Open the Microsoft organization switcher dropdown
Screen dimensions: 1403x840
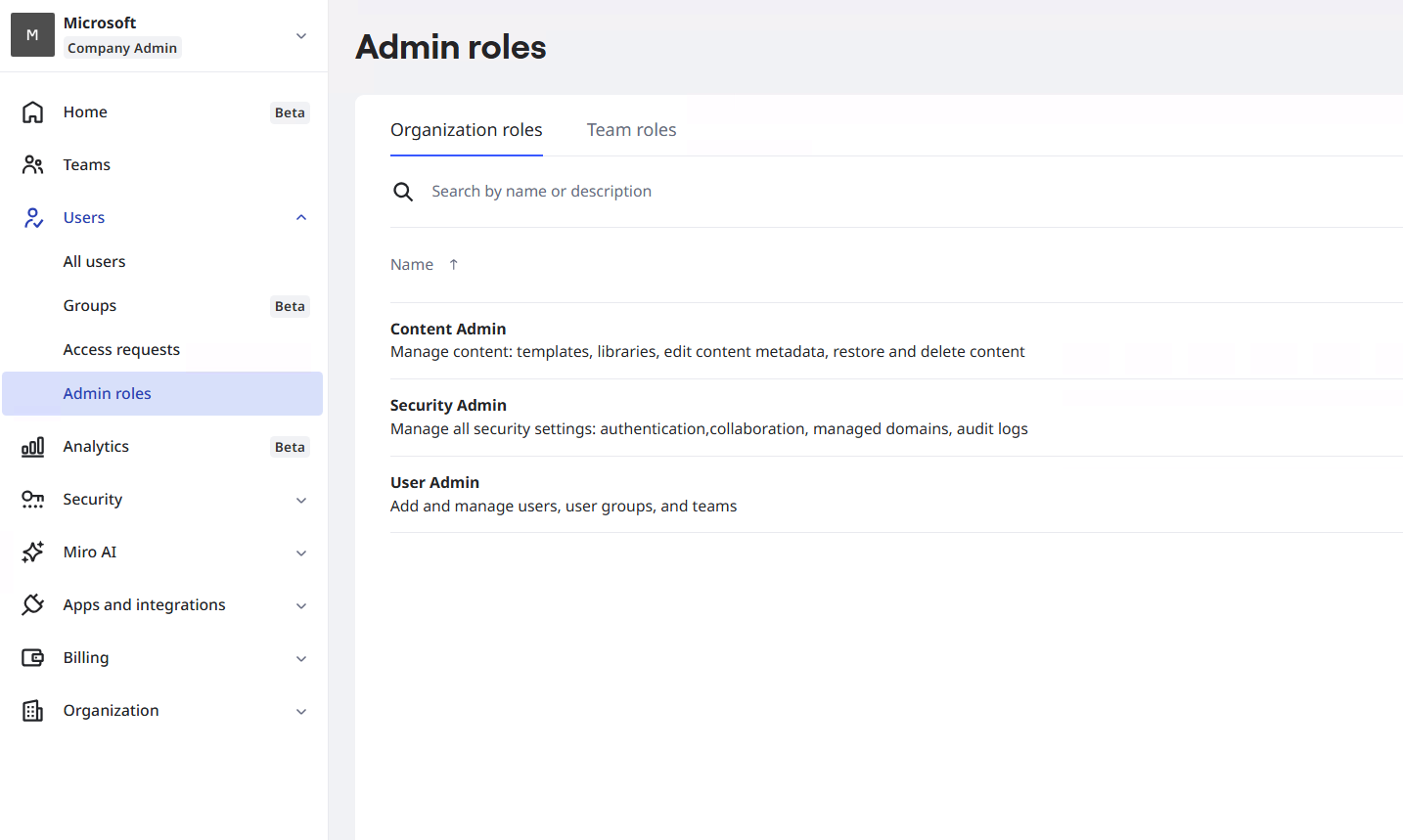pyautogui.click(x=301, y=36)
